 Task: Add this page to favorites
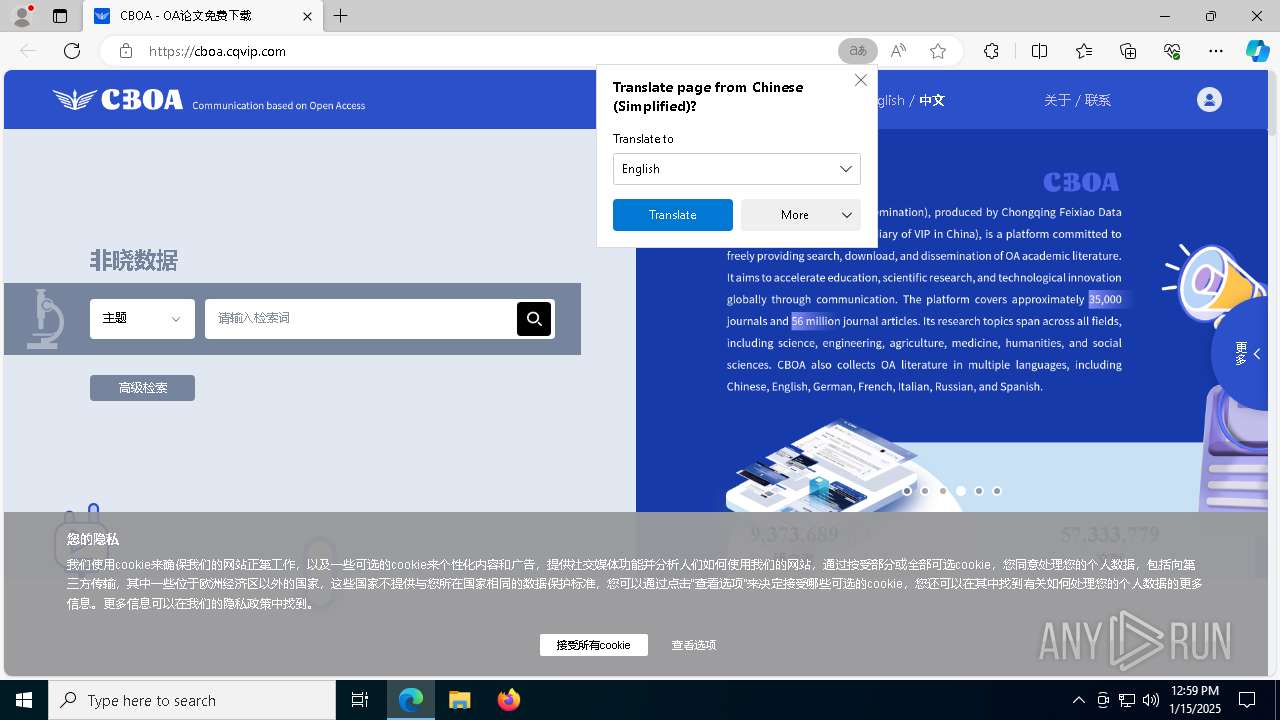coord(937,51)
